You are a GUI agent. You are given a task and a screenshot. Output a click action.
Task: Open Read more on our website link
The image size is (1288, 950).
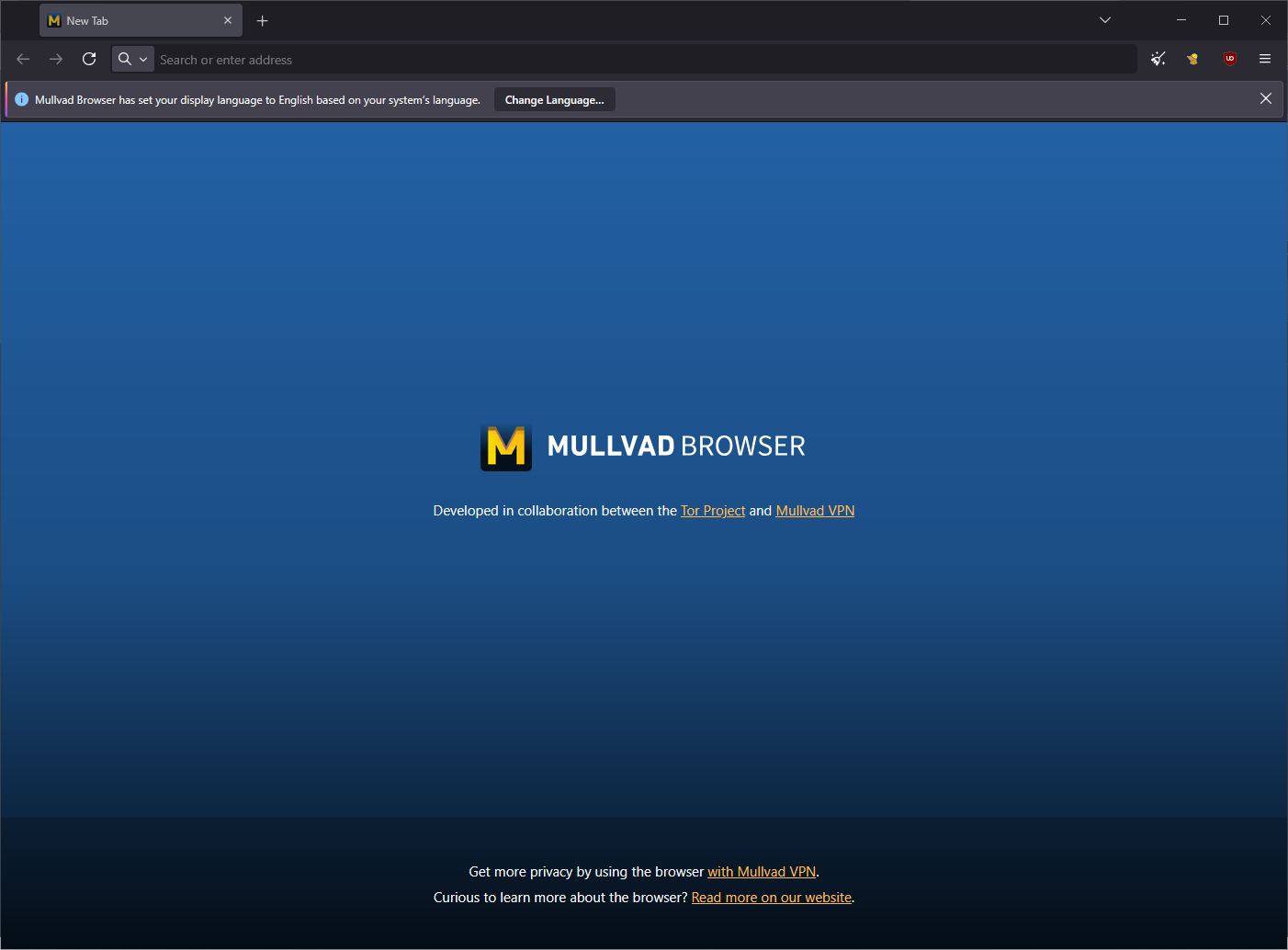[x=772, y=898]
